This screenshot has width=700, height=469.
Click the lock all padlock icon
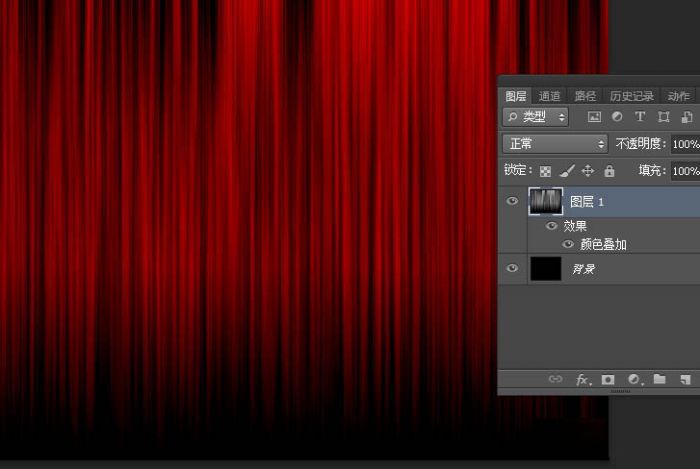(609, 171)
